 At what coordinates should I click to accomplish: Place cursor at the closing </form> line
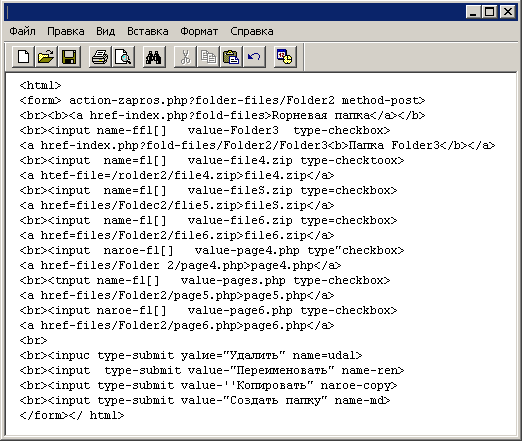tap(72, 415)
